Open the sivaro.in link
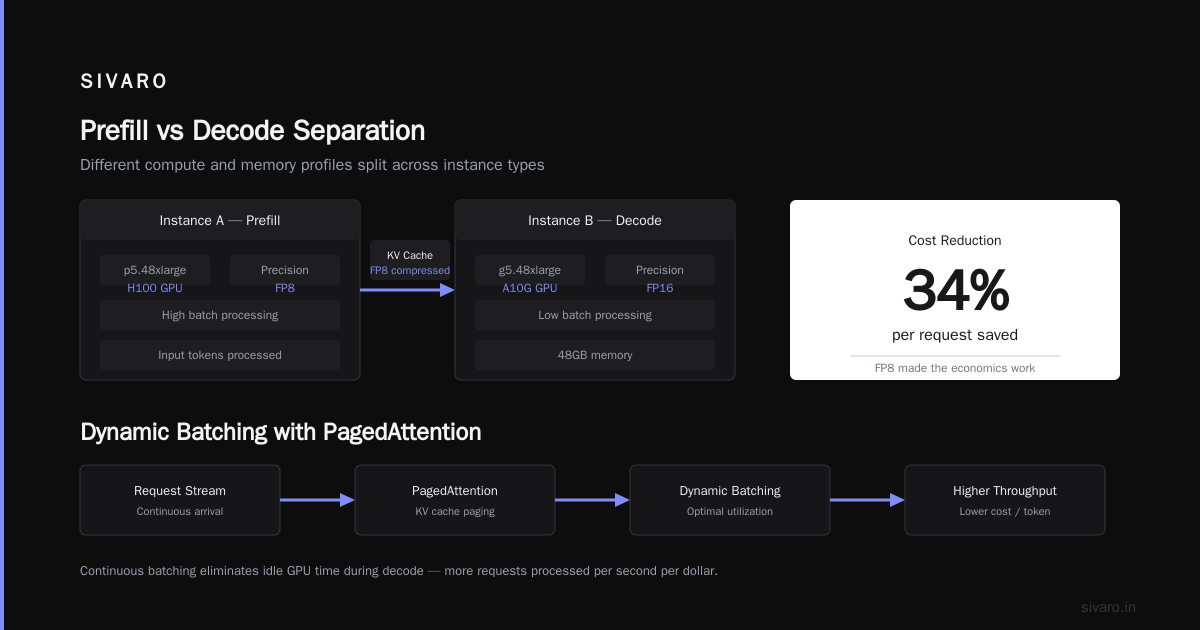 pyautogui.click(x=1109, y=607)
